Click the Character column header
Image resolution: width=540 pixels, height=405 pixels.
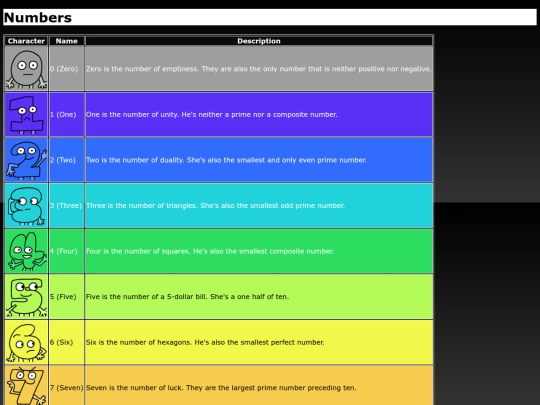(26, 41)
